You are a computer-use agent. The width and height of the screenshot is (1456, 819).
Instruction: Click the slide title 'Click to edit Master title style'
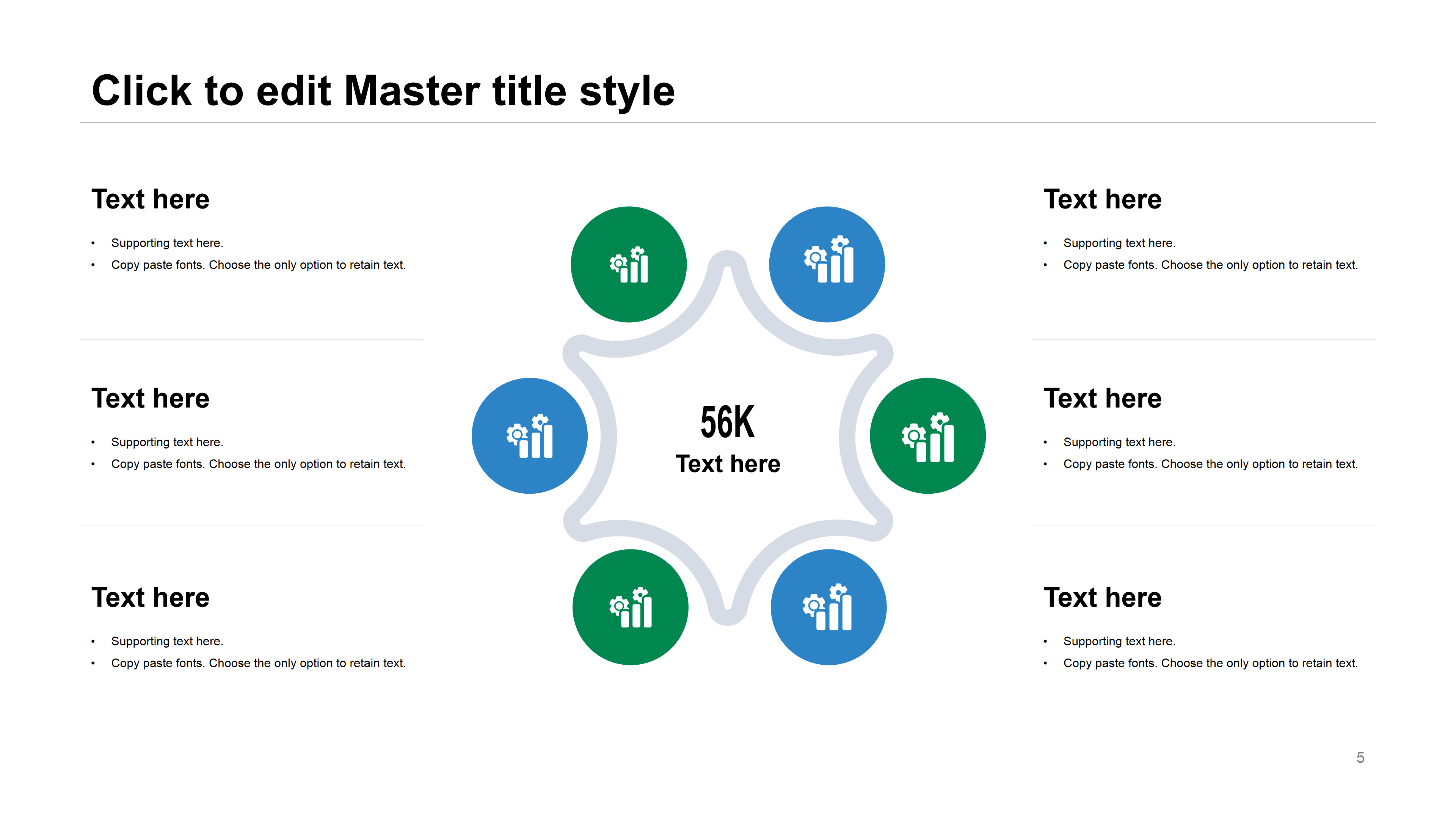click(383, 91)
